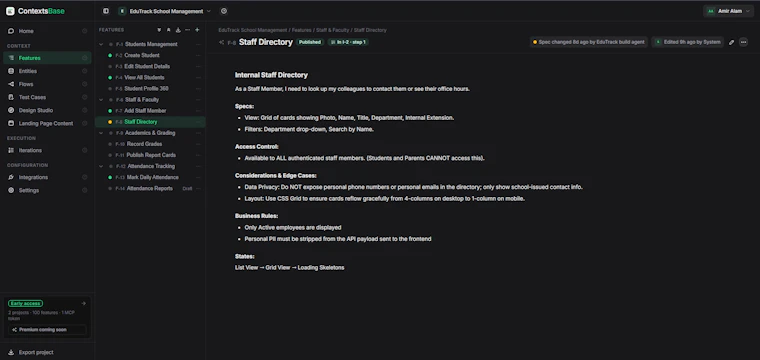
Task: Click the Features breadcrumb link
Action: click(301, 30)
